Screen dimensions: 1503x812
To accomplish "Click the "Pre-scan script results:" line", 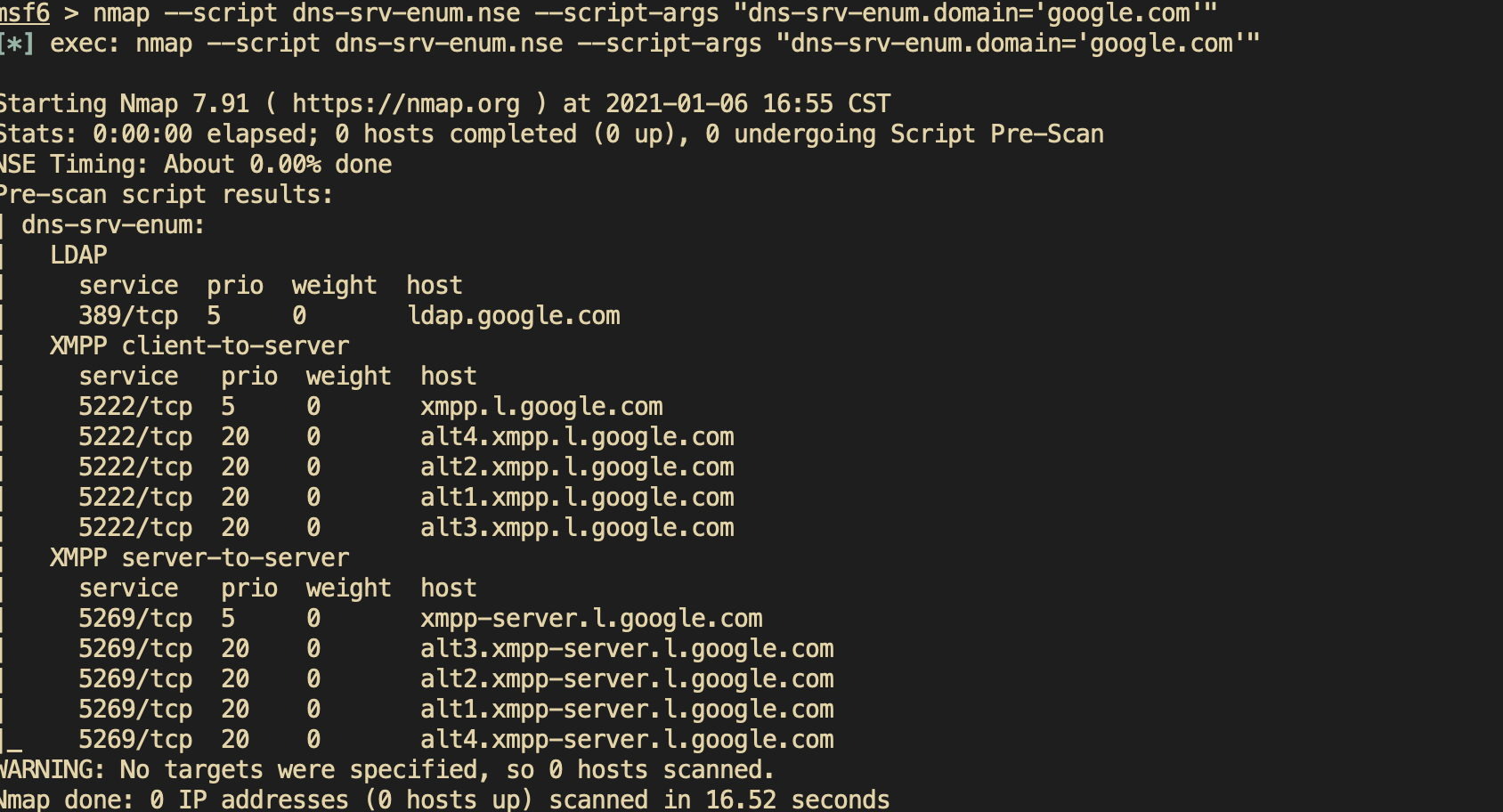I will [166, 195].
